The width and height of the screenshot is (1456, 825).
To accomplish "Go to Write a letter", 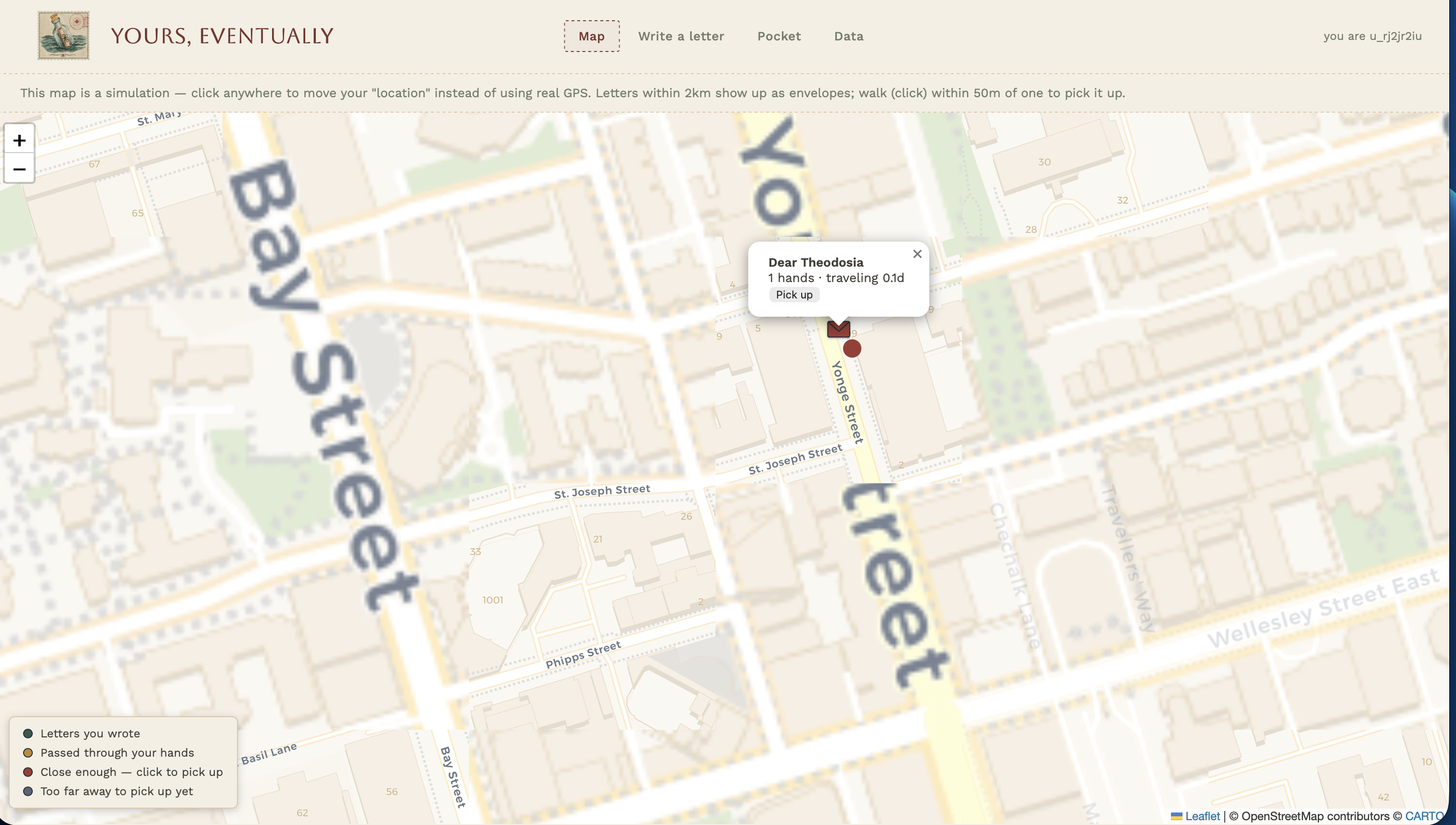I will tap(681, 36).
